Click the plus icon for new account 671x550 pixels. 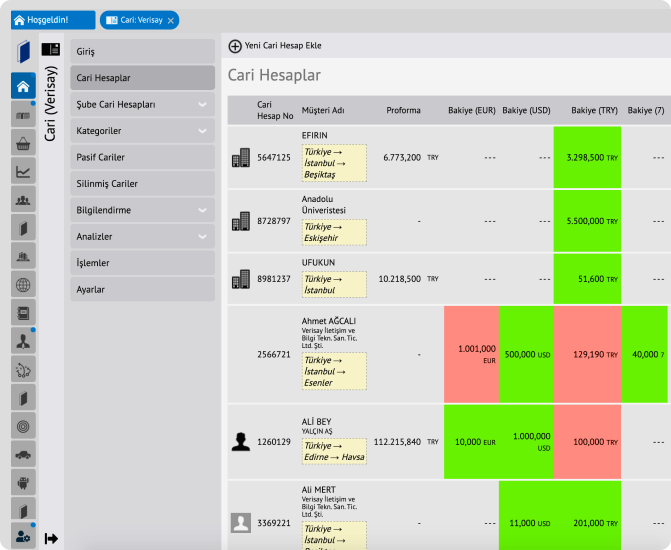pyautogui.click(x=235, y=46)
